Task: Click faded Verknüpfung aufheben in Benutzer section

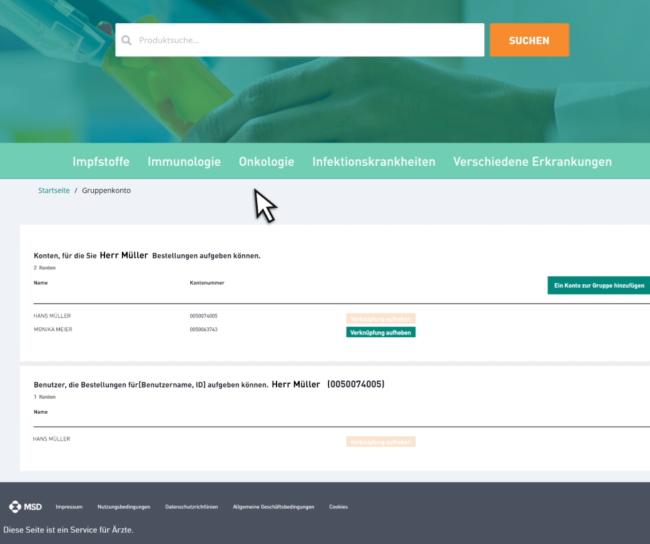Action: [380, 441]
